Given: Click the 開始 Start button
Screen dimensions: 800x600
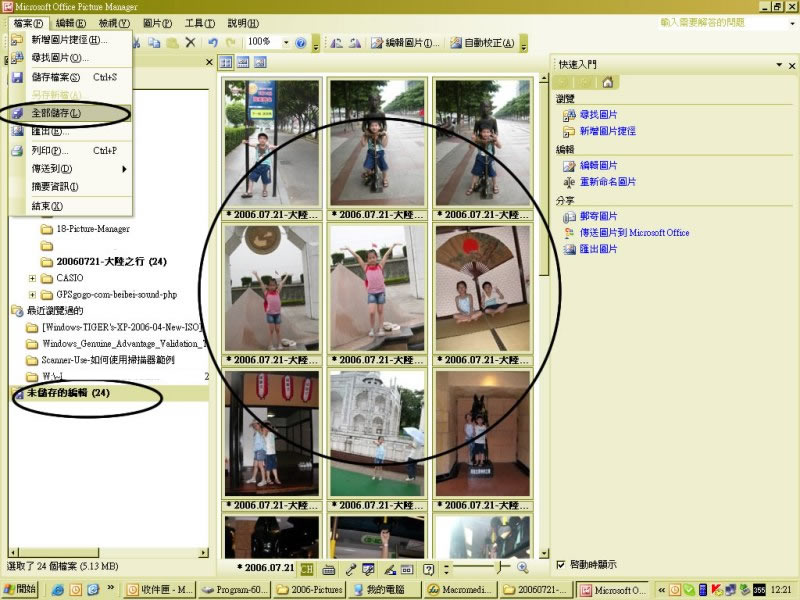Looking at the screenshot, I should [21, 589].
